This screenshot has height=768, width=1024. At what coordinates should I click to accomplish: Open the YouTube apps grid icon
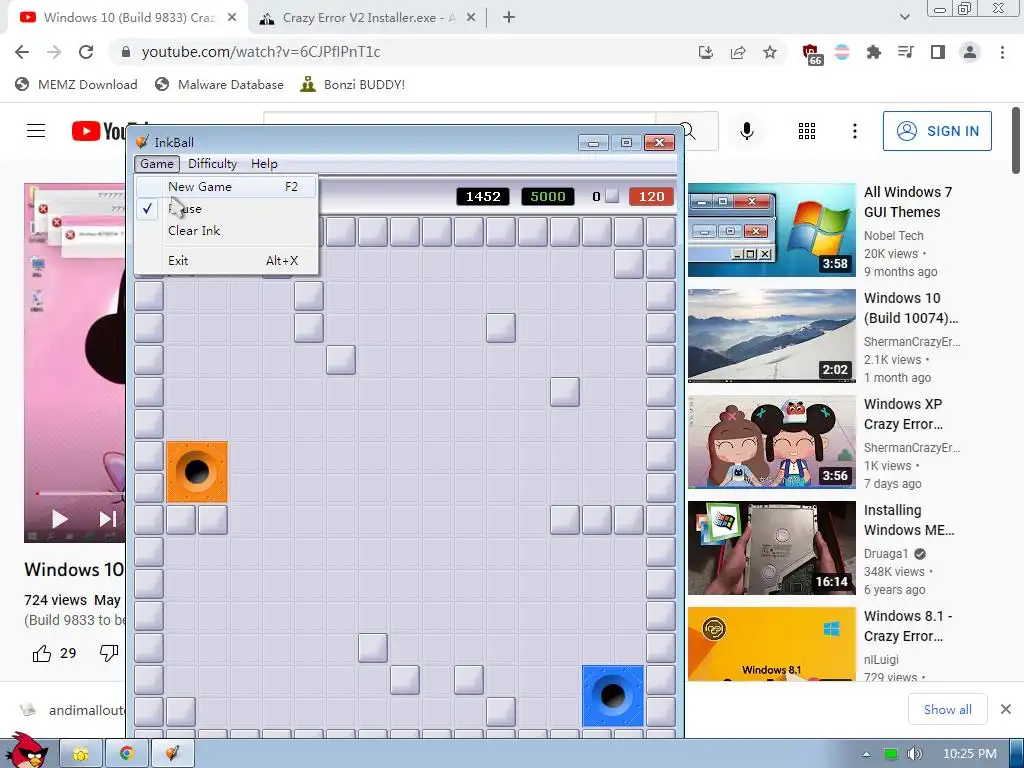click(807, 131)
